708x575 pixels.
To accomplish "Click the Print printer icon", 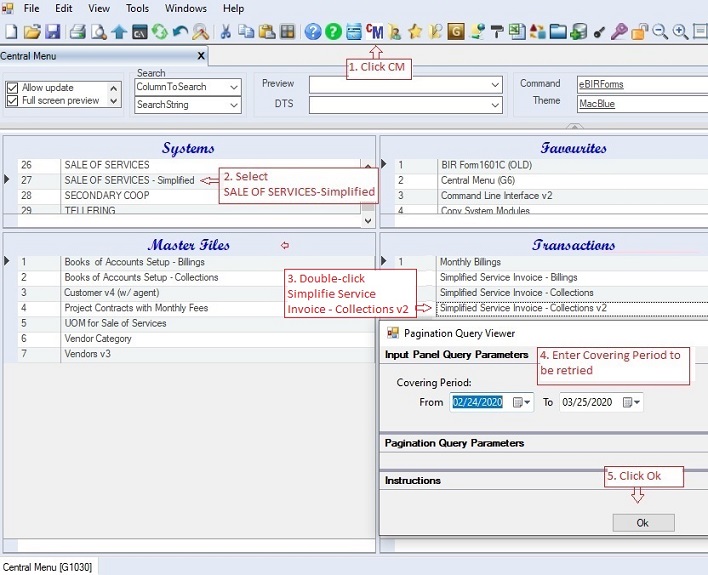I will (x=77, y=32).
